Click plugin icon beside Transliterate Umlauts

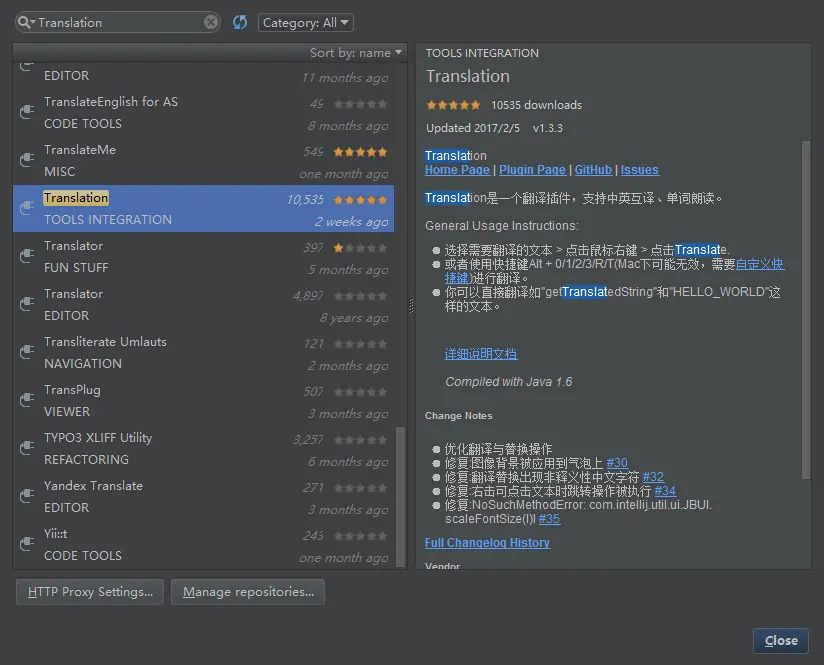pyautogui.click(x=26, y=352)
